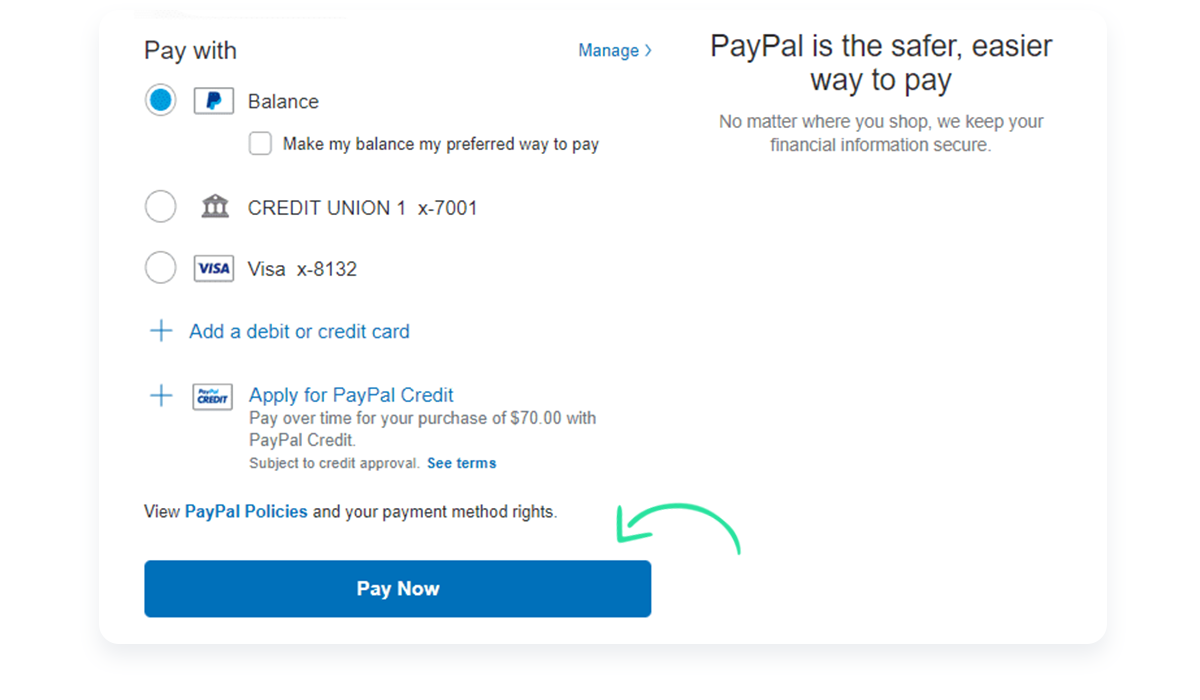The width and height of the screenshot is (1200, 700).
Task: Check Make my balance my preferred way to pay
Action: click(260, 144)
